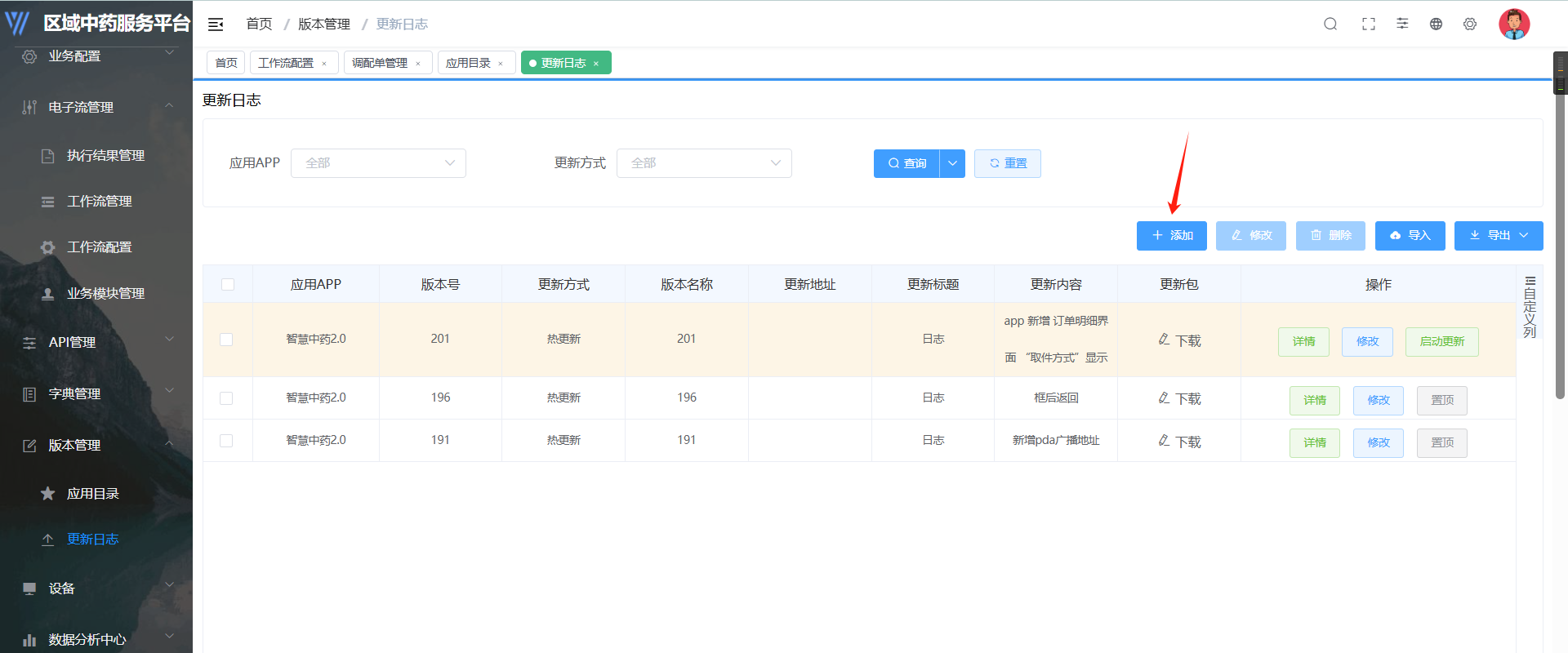1568x653 pixels.
Task: Open the 更新方式 filter dropdown
Action: pyautogui.click(x=704, y=163)
